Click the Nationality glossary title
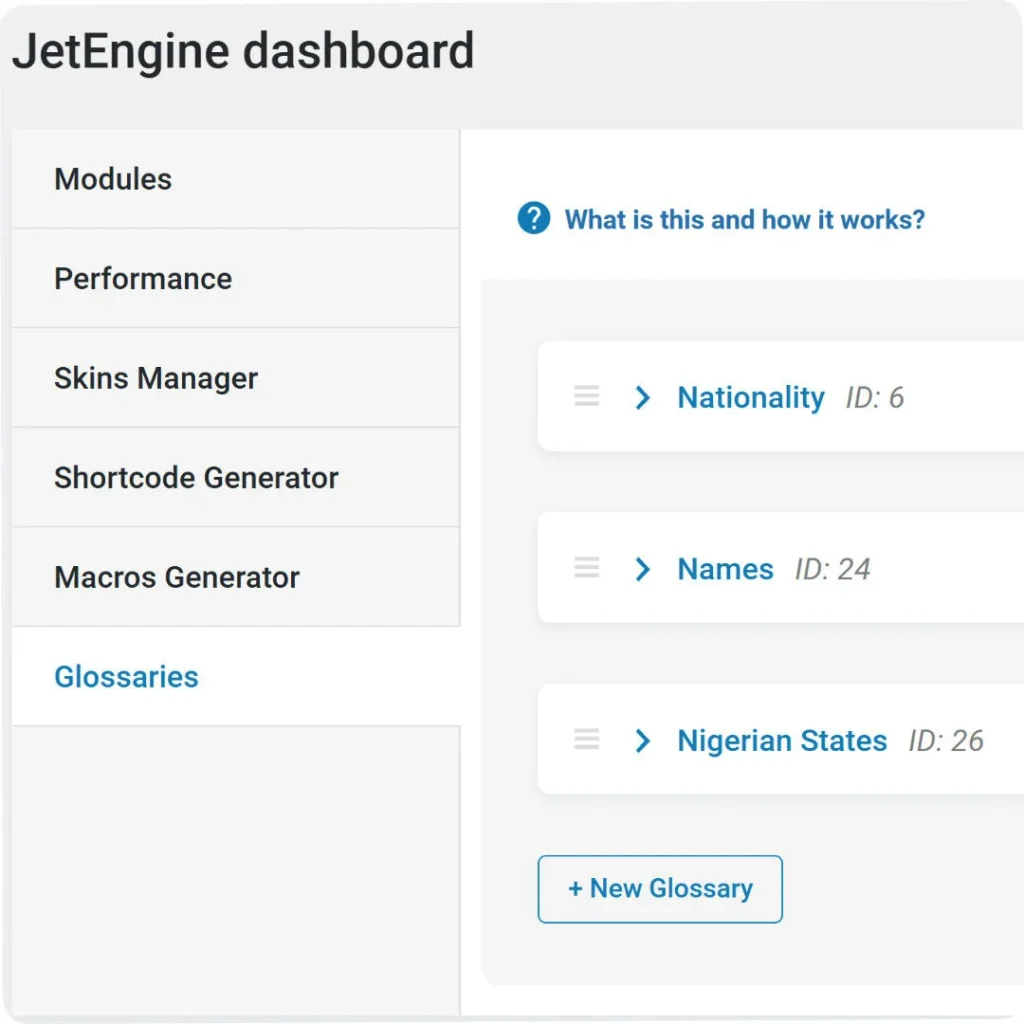 [751, 398]
